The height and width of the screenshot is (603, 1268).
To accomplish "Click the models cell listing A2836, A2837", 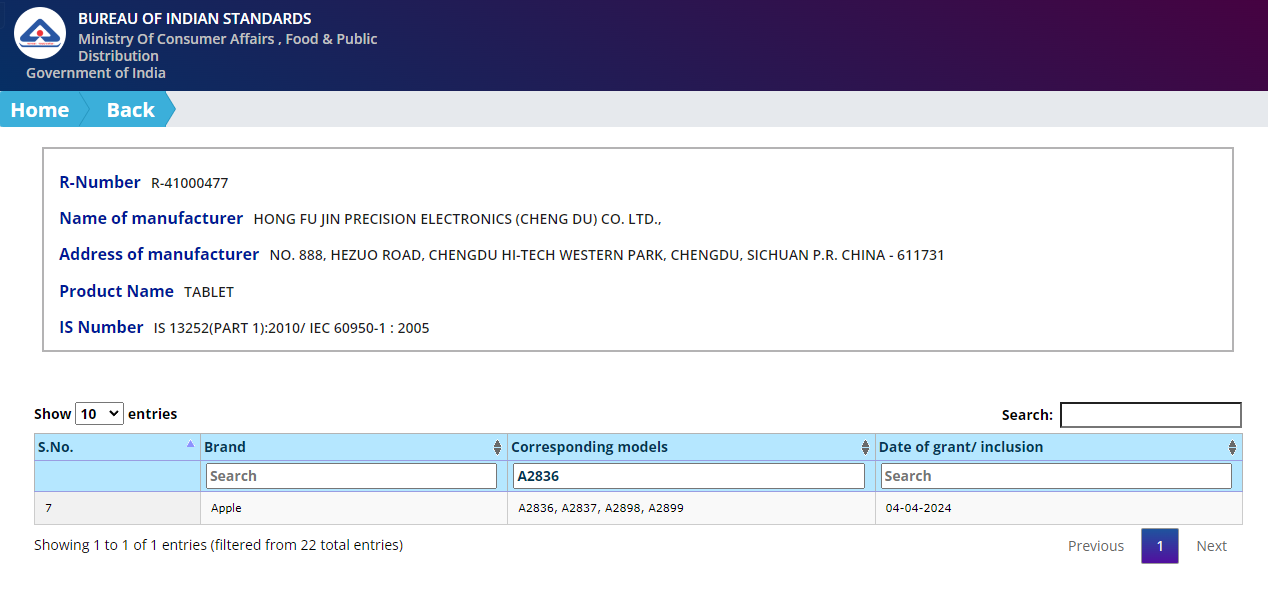I will (x=600, y=508).
